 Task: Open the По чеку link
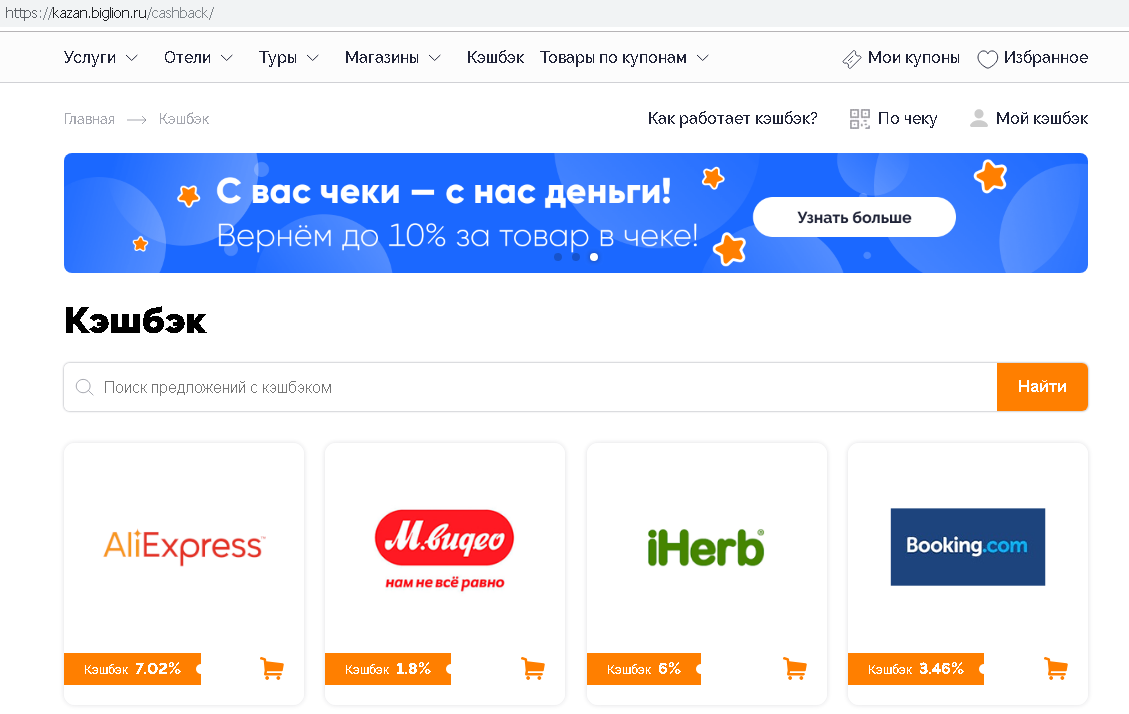[907, 119]
